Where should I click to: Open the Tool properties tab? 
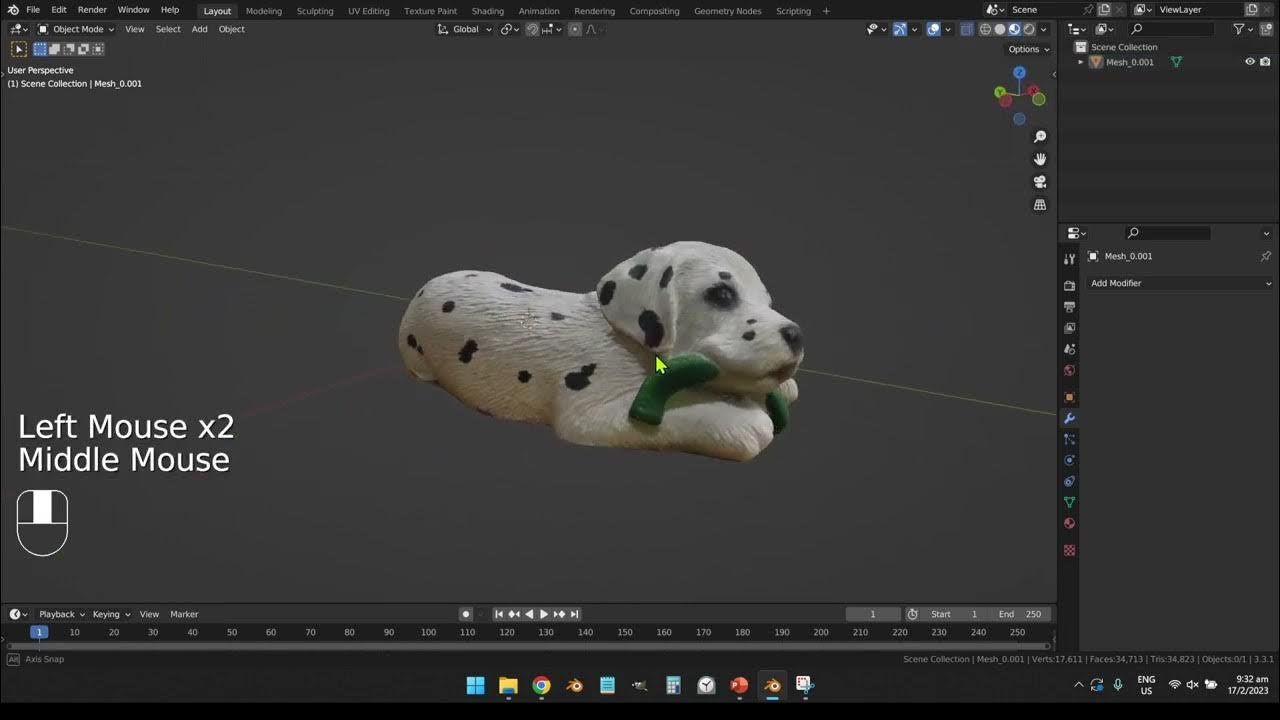click(x=1069, y=259)
